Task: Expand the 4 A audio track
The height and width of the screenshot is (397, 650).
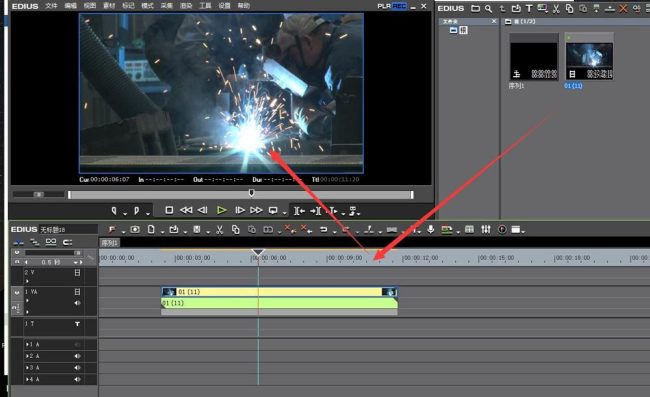Action: [27, 379]
